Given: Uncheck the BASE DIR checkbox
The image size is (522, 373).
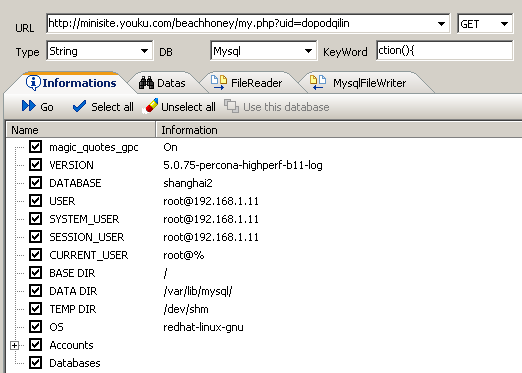Looking at the screenshot, I should tap(35, 273).
